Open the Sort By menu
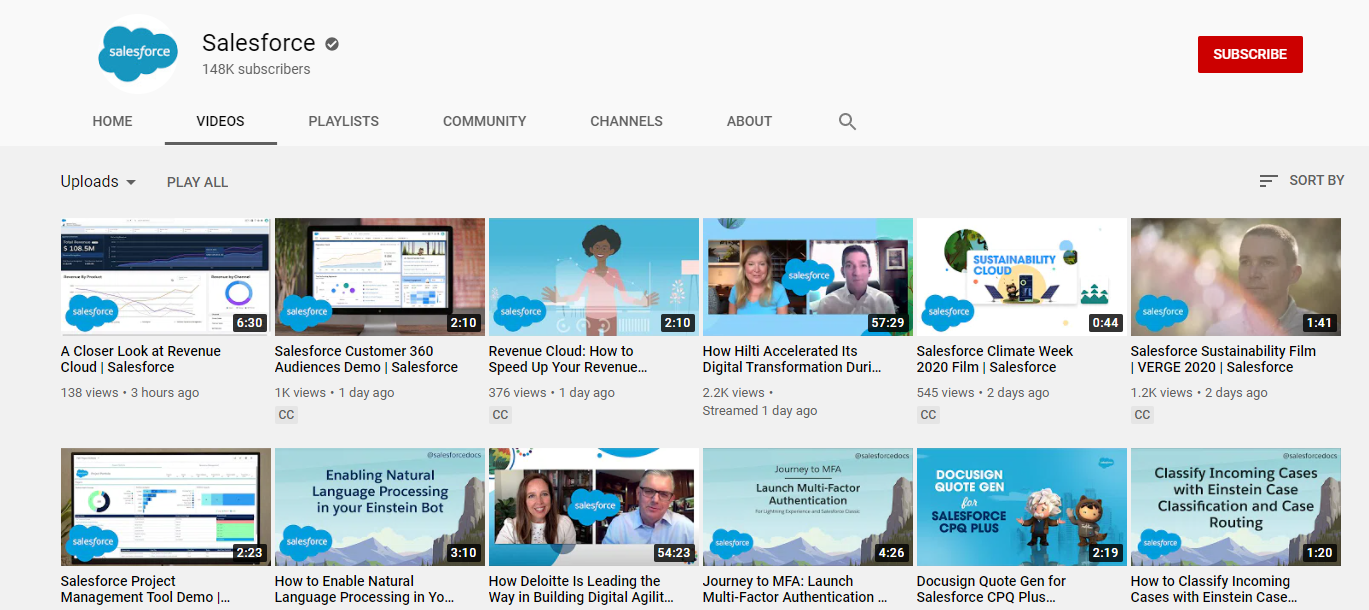Screen dimensions: 1369x610 [x=1301, y=181]
